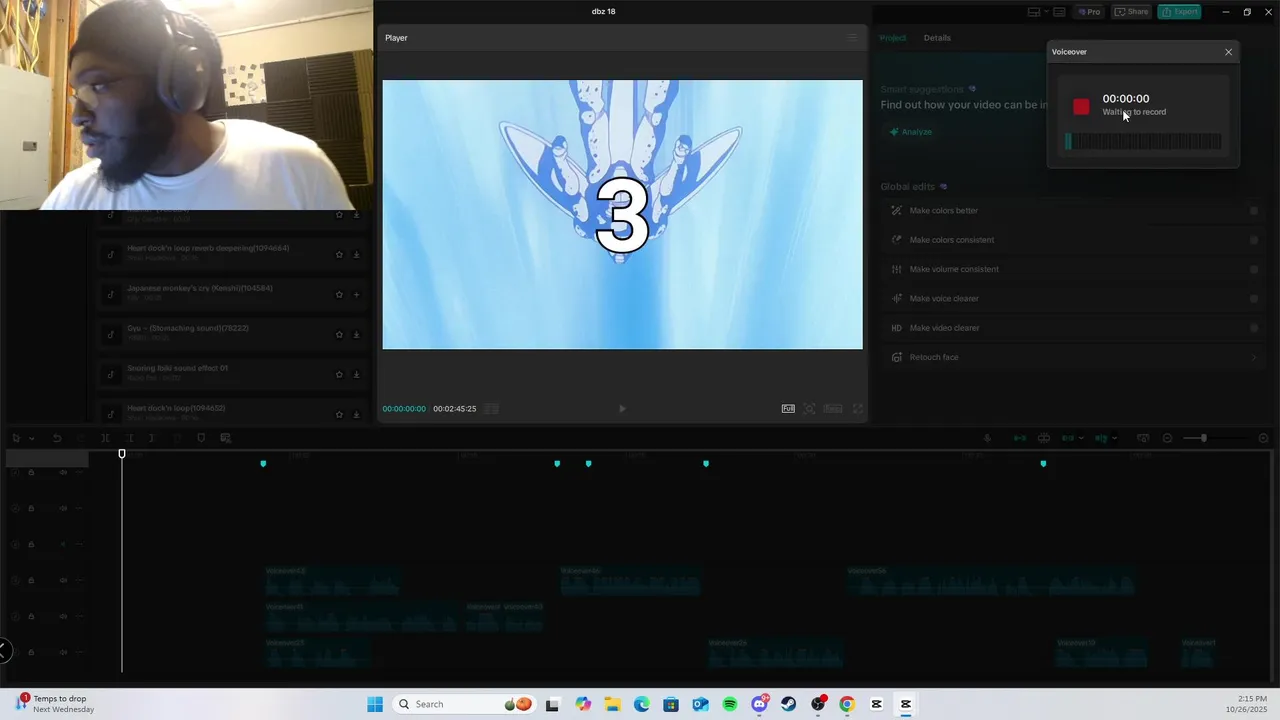Enter fullscreen with the player expand icon
Image resolution: width=1280 pixels, height=720 pixels.
pyautogui.click(x=857, y=409)
